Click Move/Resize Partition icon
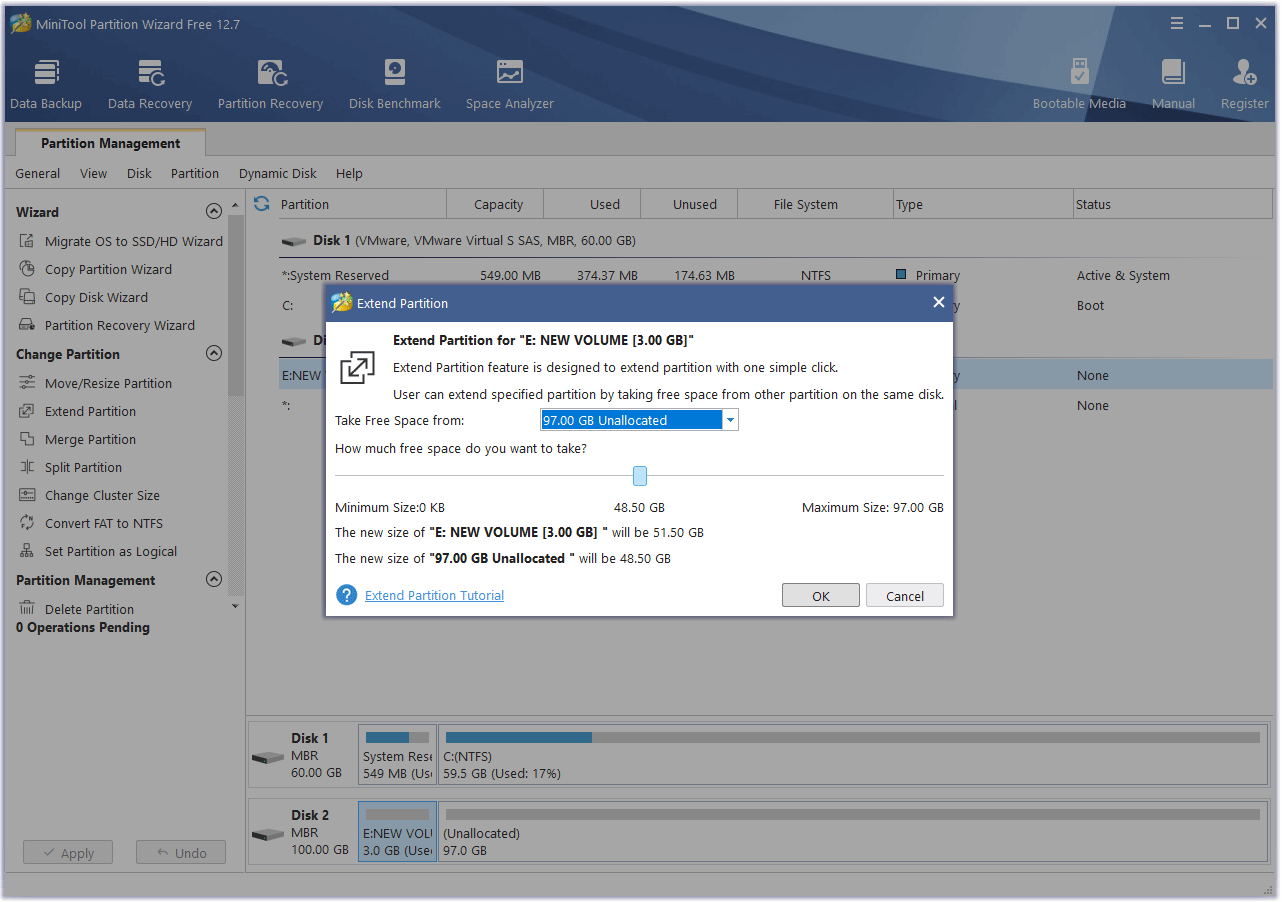The height and width of the screenshot is (902, 1282). click(27, 383)
